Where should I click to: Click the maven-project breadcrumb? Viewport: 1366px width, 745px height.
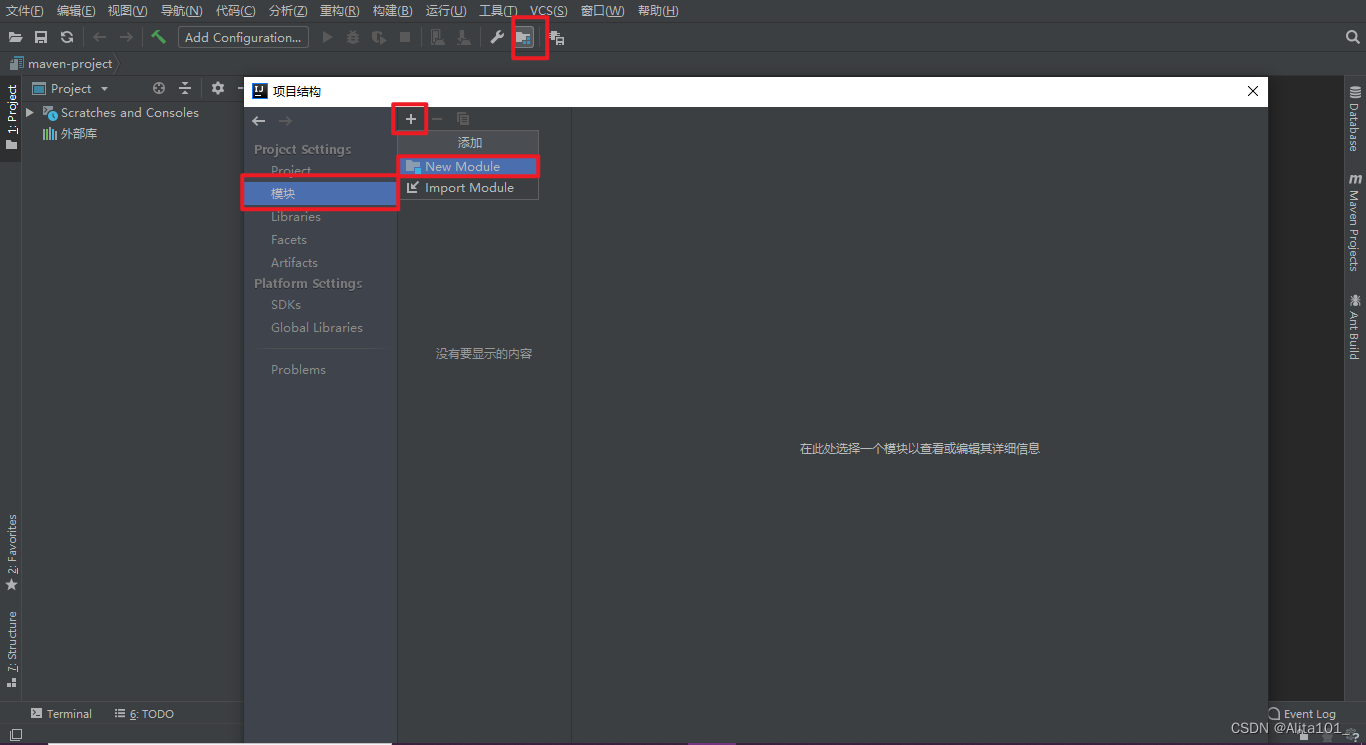point(62,63)
